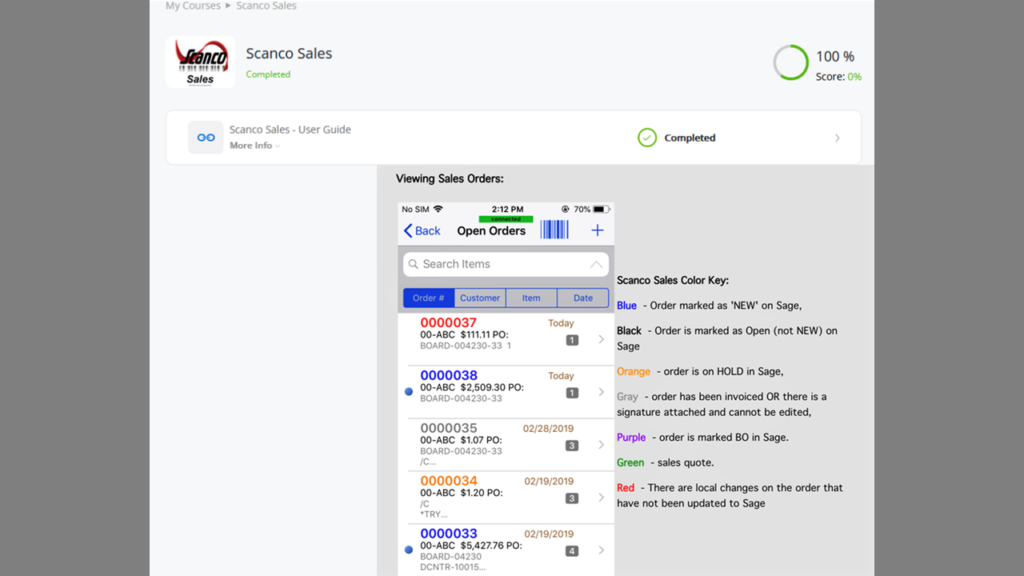Click the Scanco Sales logo thumbnail
Screen dimensions: 1024x576
click(199, 61)
